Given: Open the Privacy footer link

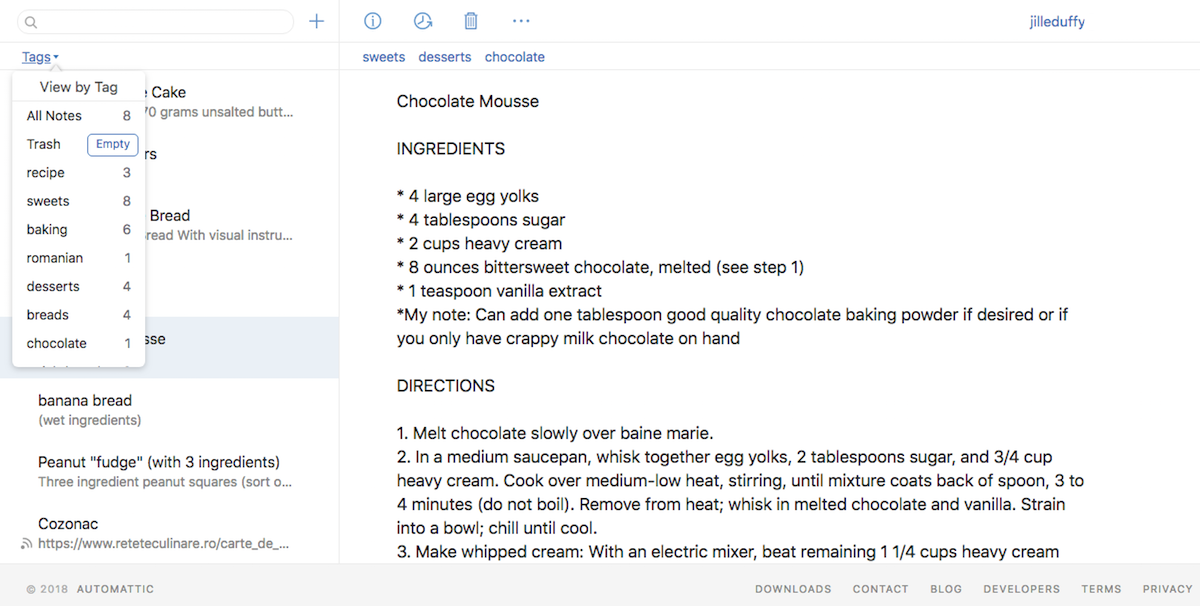Looking at the screenshot, I should click(1167, 589).
